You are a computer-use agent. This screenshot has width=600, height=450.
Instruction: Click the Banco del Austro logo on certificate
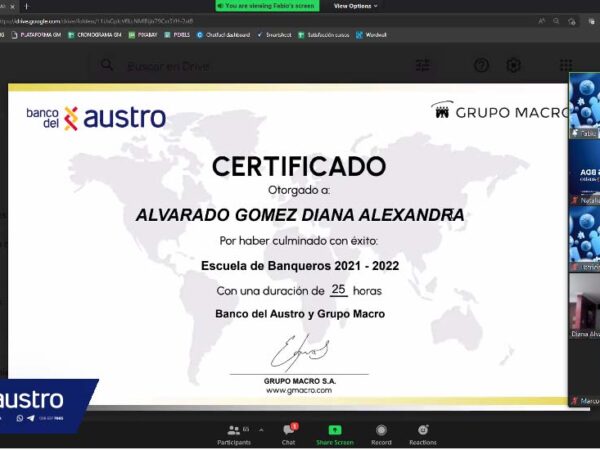pos(96,118)
